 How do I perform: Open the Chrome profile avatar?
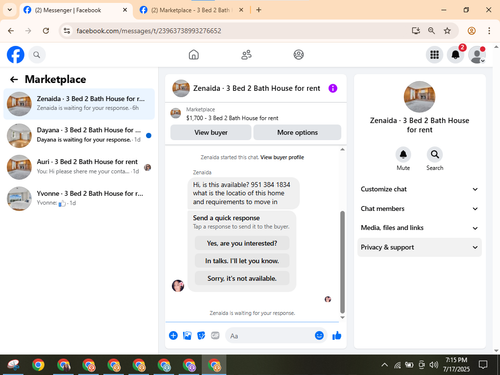[471, 31]
